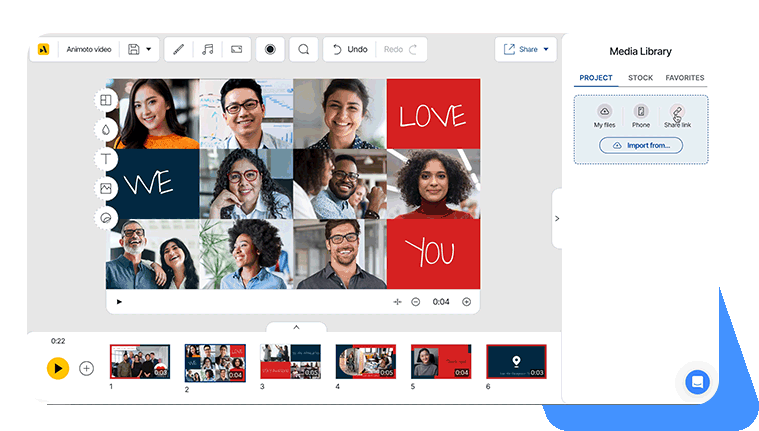Play the video with yellow play button
Image resolution: width=759 pixels, height=431 pixels.
point(58,369)
